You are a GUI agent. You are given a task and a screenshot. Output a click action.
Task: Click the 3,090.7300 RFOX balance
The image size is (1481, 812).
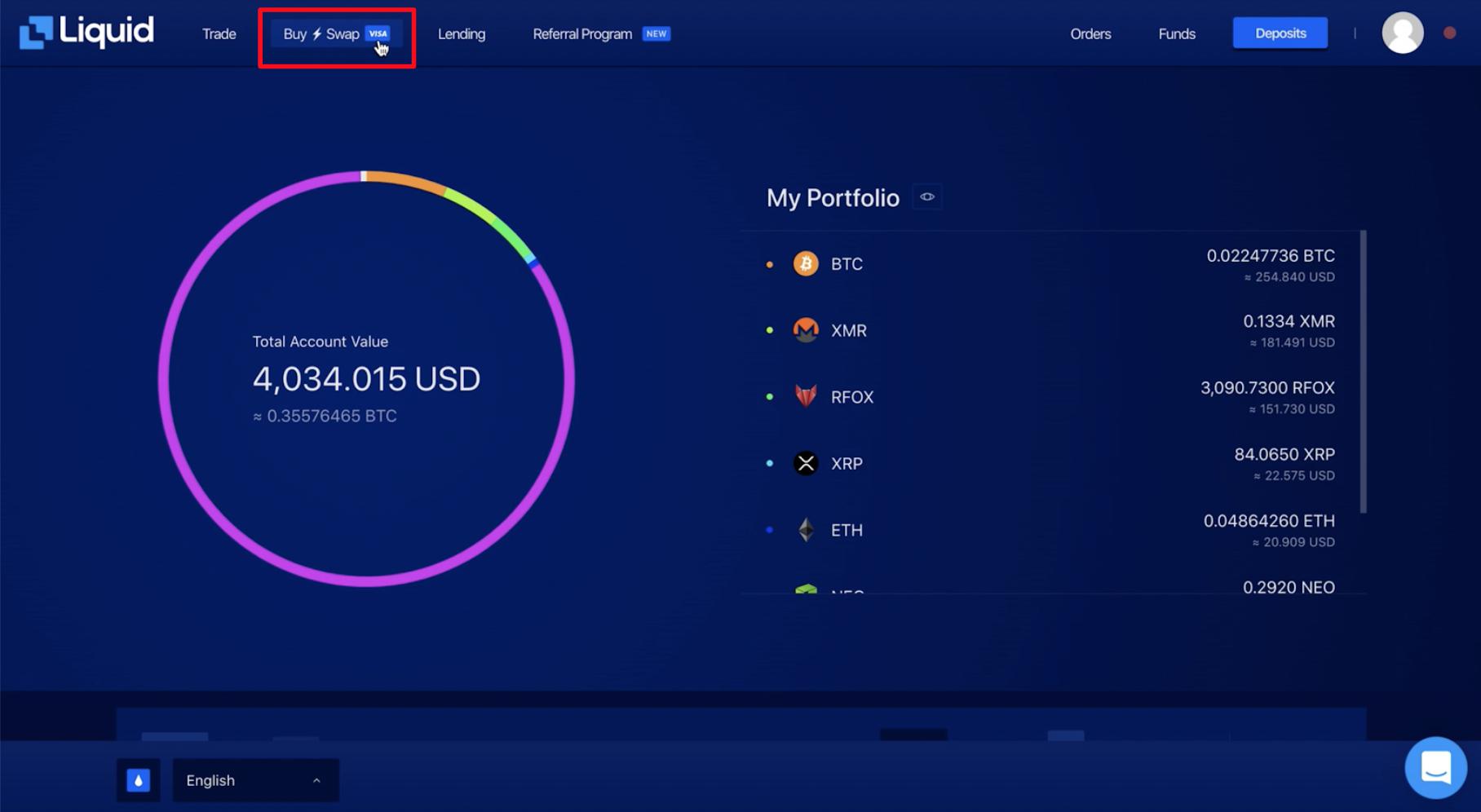1267,388
